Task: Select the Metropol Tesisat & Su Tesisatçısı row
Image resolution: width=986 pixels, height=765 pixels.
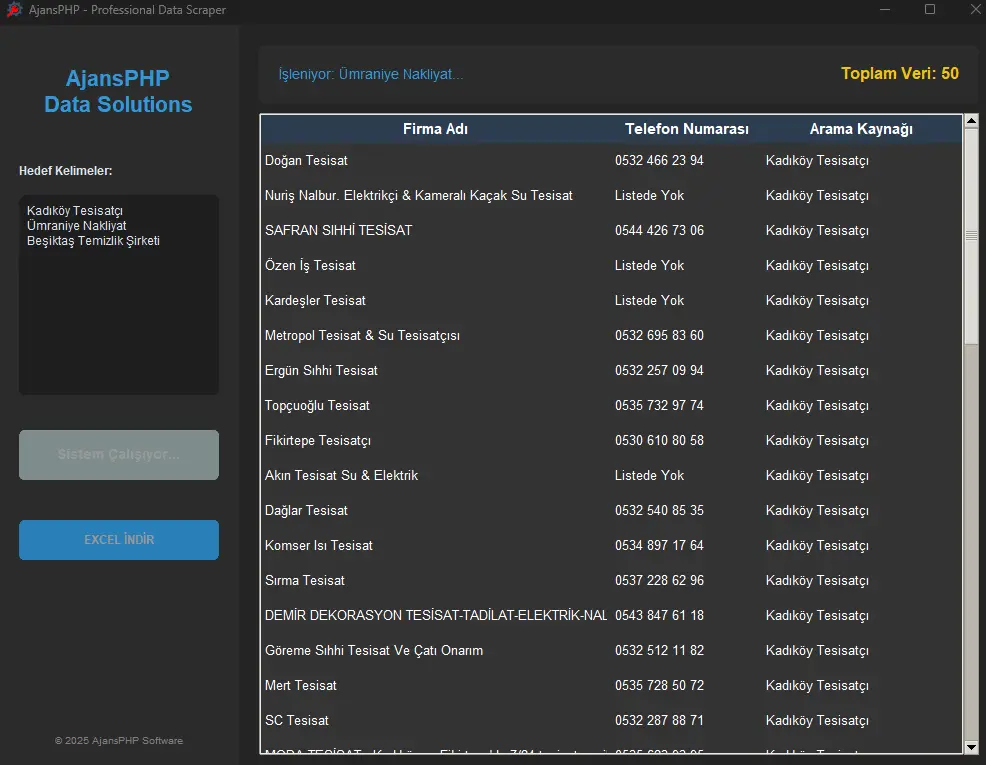Action: 362,336
